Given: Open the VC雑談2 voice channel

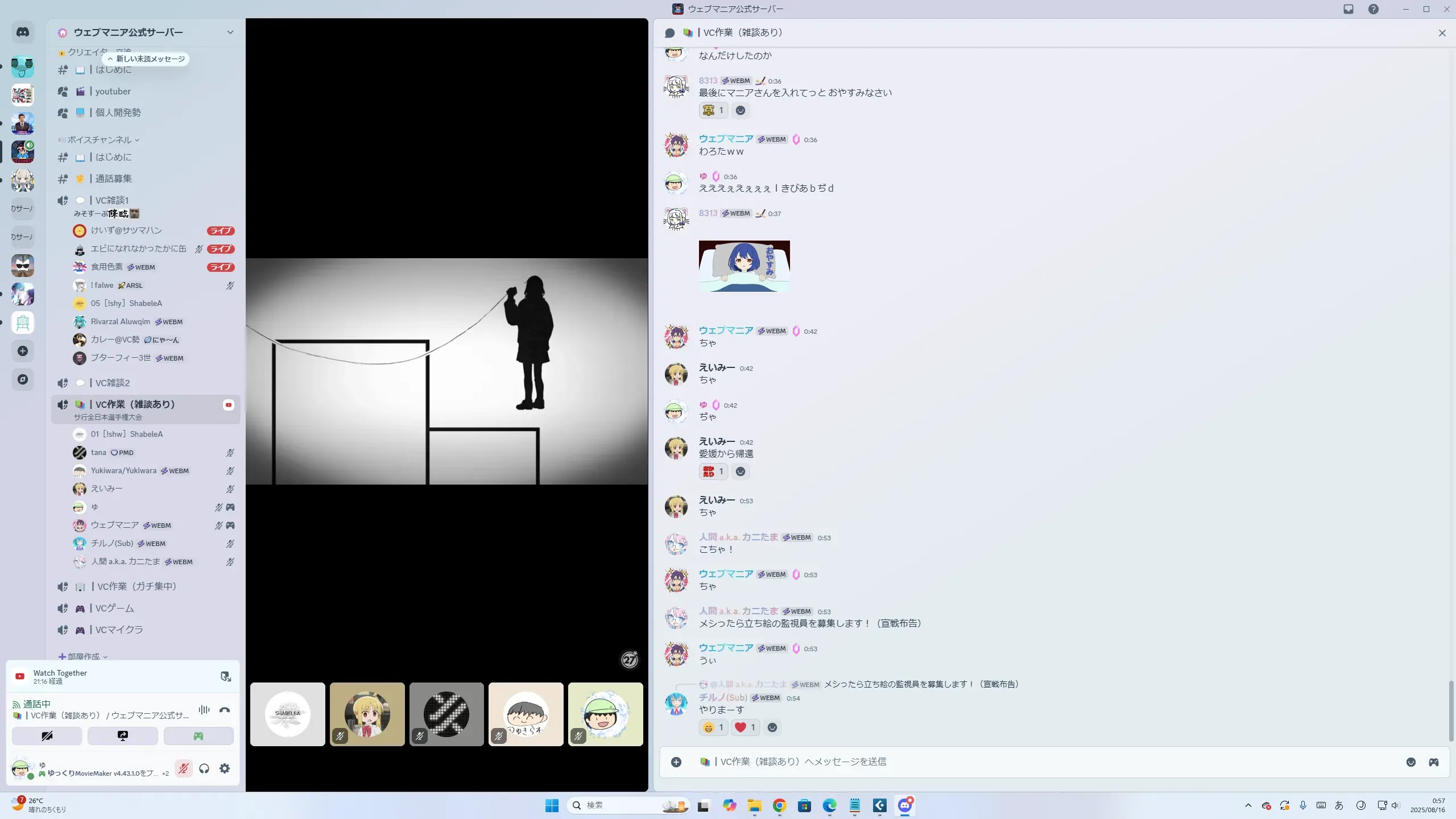Looking at the screenshot, I should coord(113,383).
